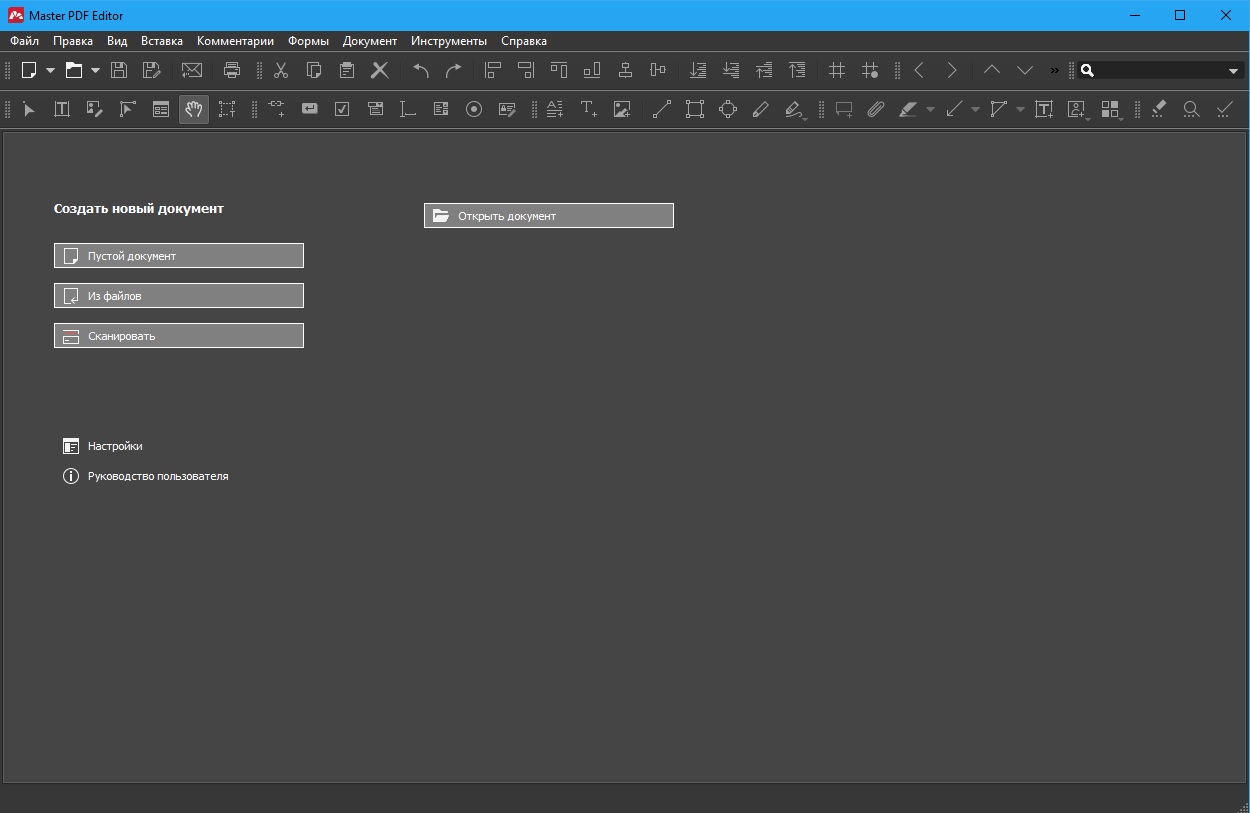Open the search field dropdown arrow
This screenshot has width=1250, height=813.
[1233, 71]
